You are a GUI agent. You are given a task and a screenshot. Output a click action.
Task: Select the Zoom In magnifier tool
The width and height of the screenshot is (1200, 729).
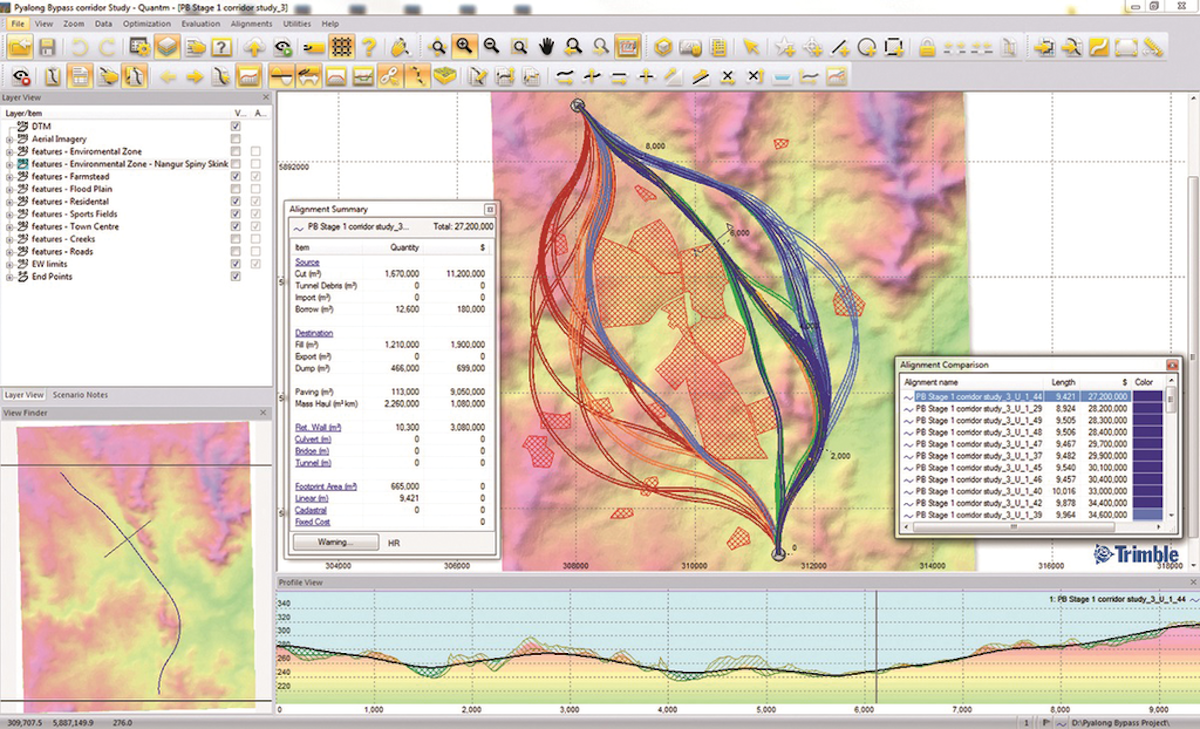click(x=465, y=46)
